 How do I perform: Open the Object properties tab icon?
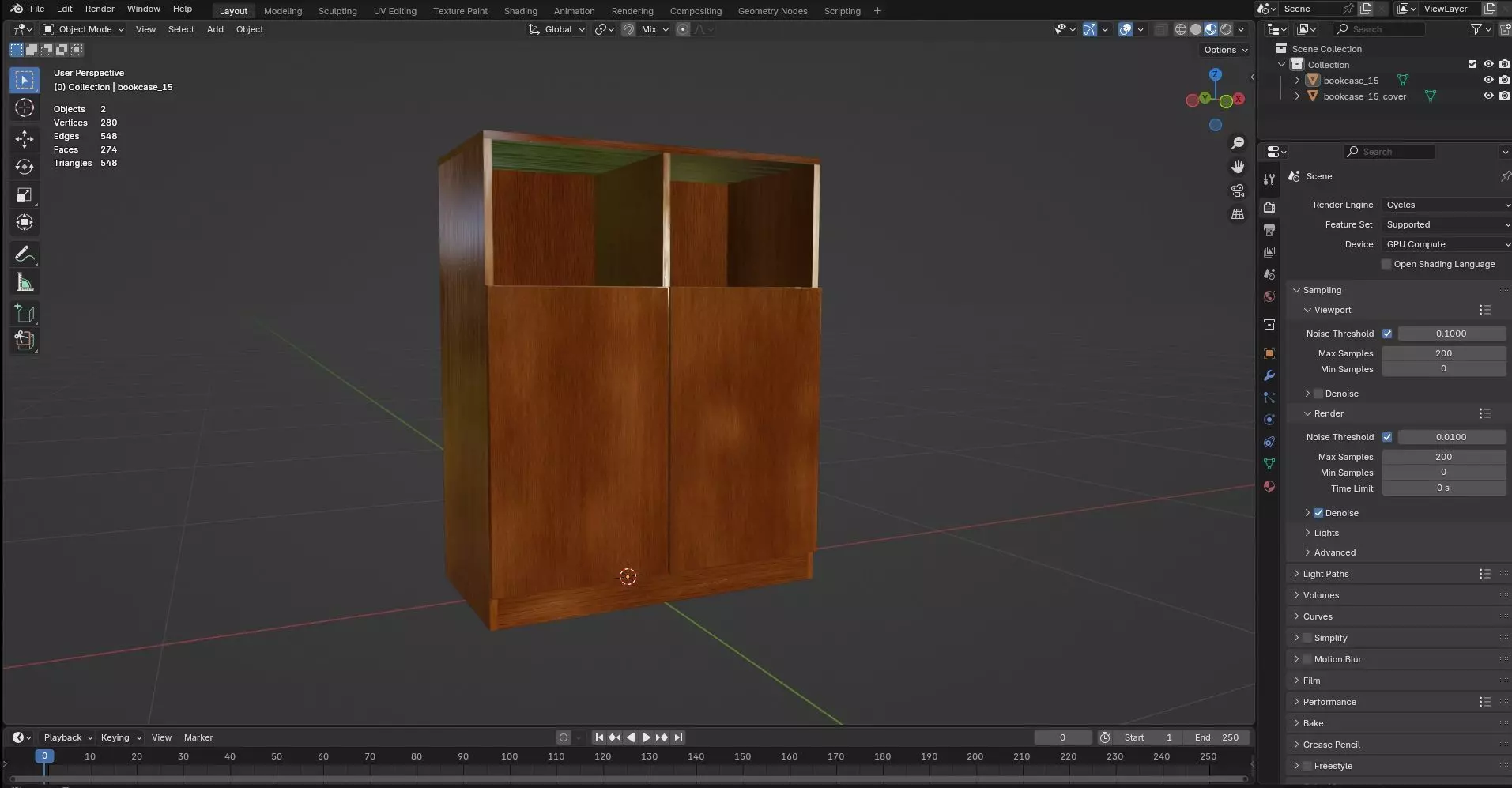(1269, 353)
